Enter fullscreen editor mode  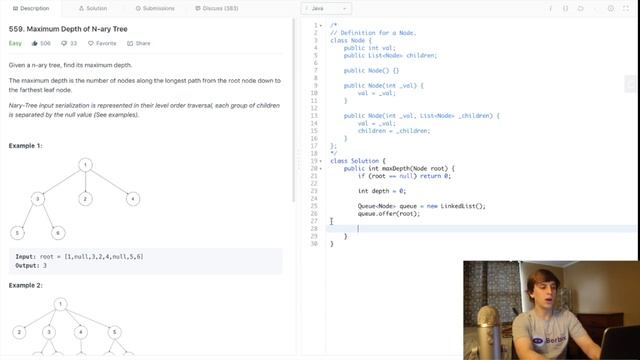click(x=626, y=8)
